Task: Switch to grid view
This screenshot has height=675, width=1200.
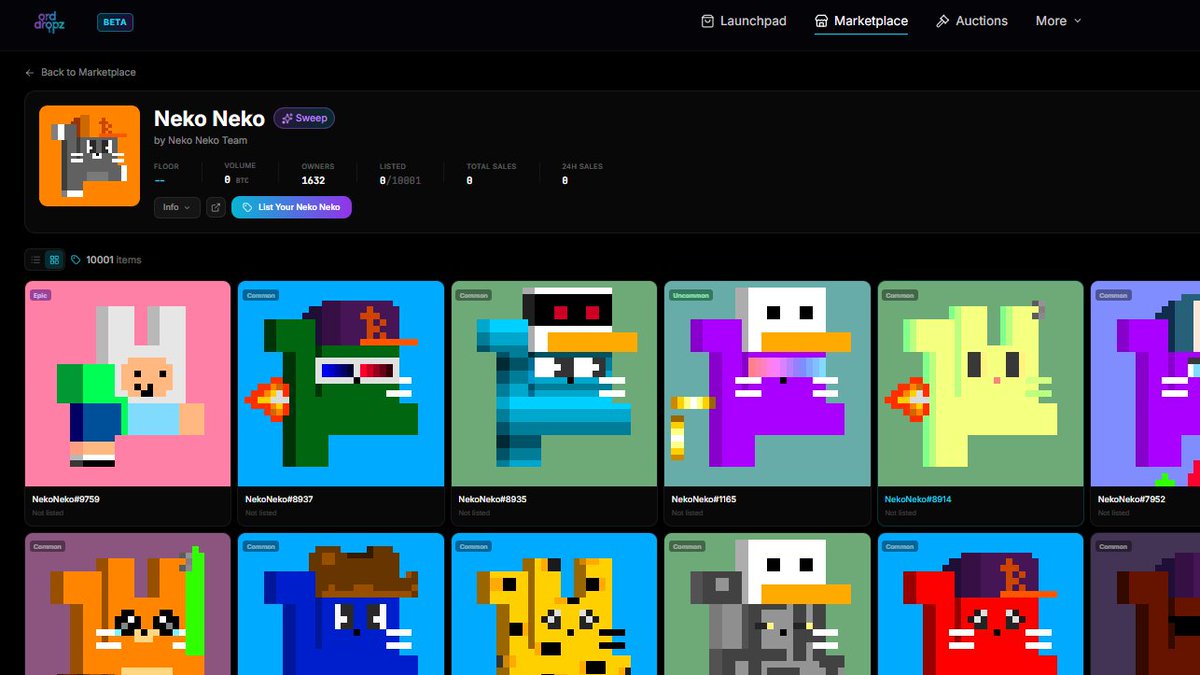Action: [54, 260]
